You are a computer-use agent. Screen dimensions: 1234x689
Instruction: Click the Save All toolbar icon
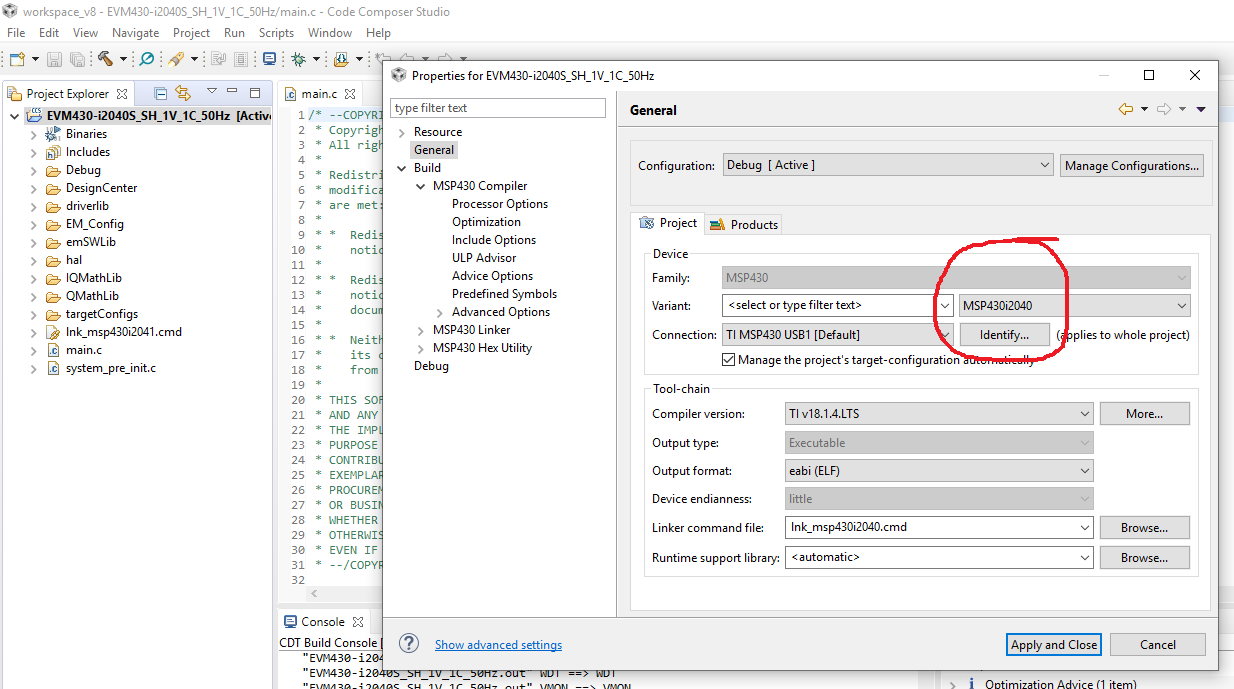pyautogui.click(x=77, y=60)
